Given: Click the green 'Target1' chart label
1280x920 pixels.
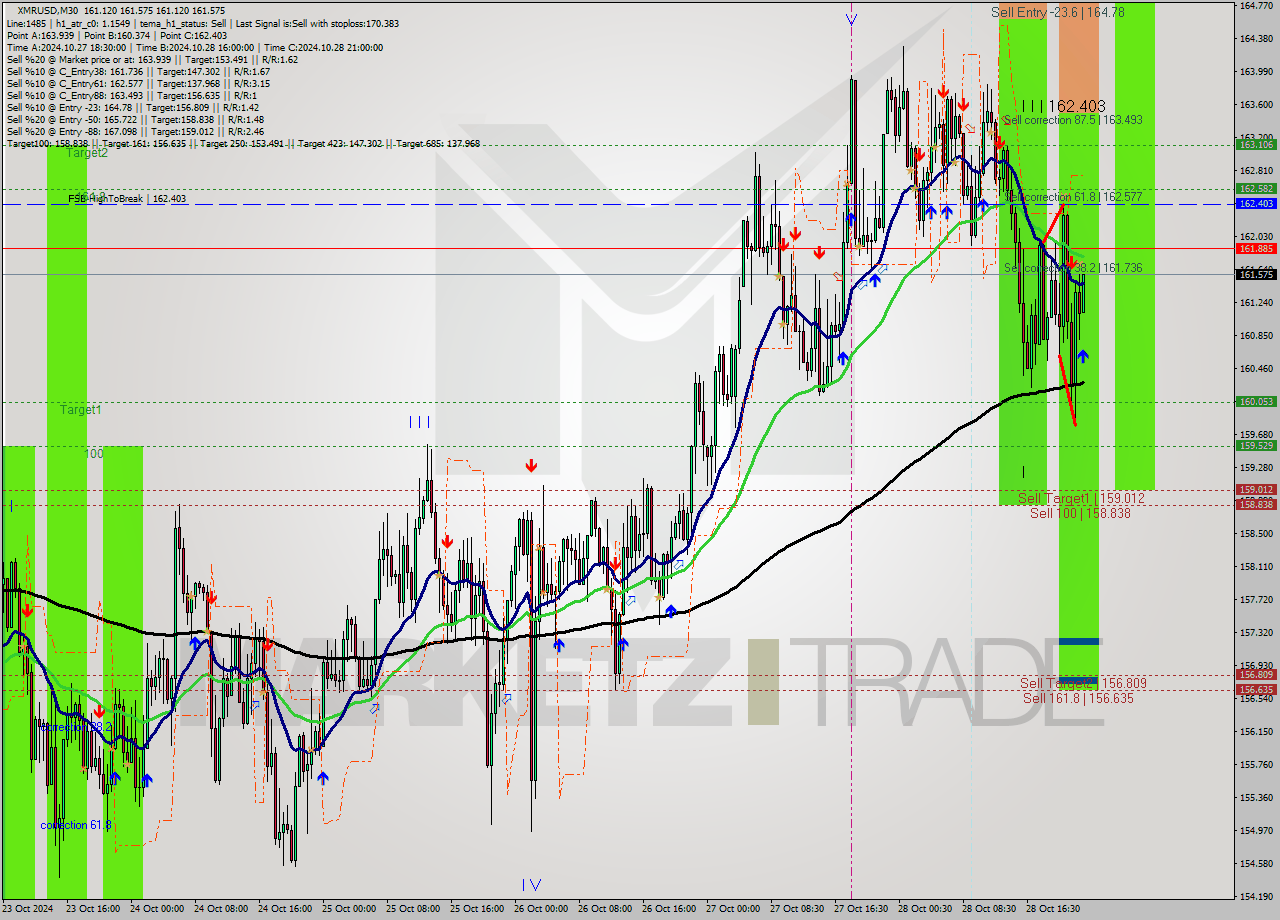Looking at the screenshot, I should coord(80,410).
